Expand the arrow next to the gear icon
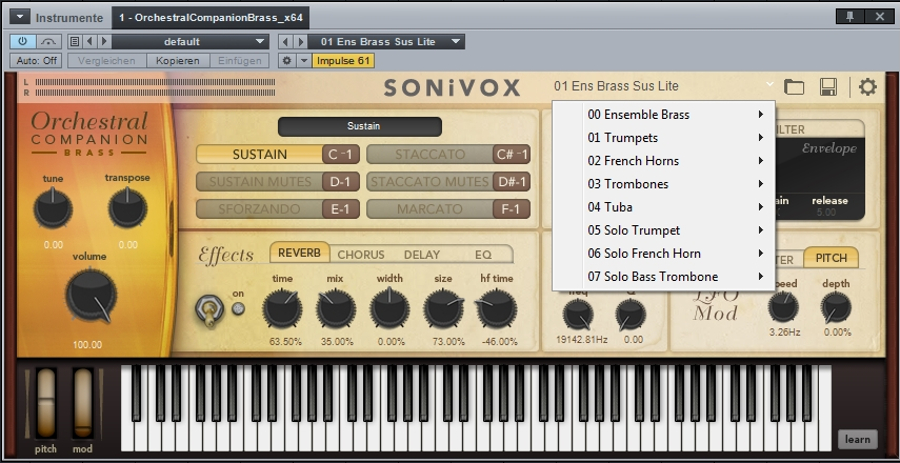This screenshot has width=900, height=463. 304,60
